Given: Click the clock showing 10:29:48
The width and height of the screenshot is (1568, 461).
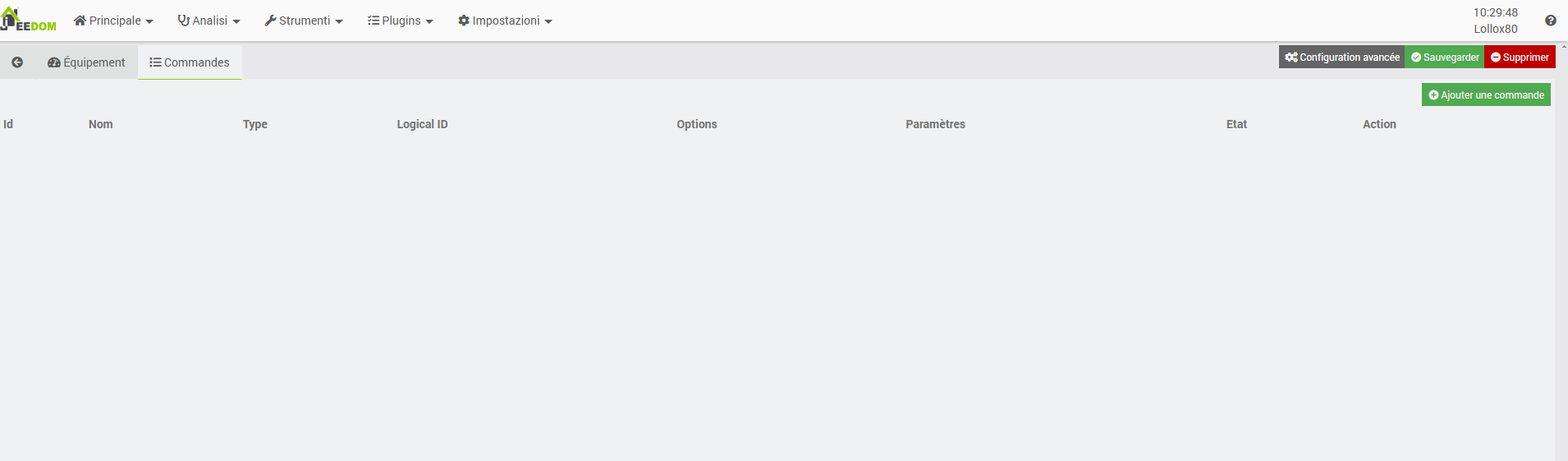Looking at the screenshot, I should 1495,12.
